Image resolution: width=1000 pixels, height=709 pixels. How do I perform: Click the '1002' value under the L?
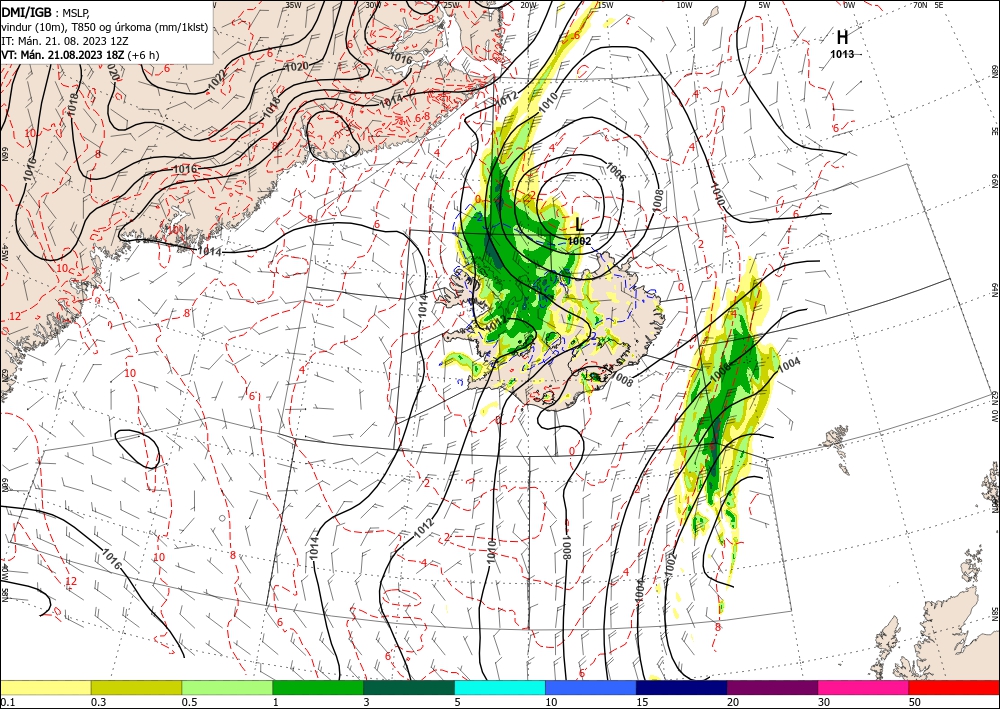coord(579,241)
